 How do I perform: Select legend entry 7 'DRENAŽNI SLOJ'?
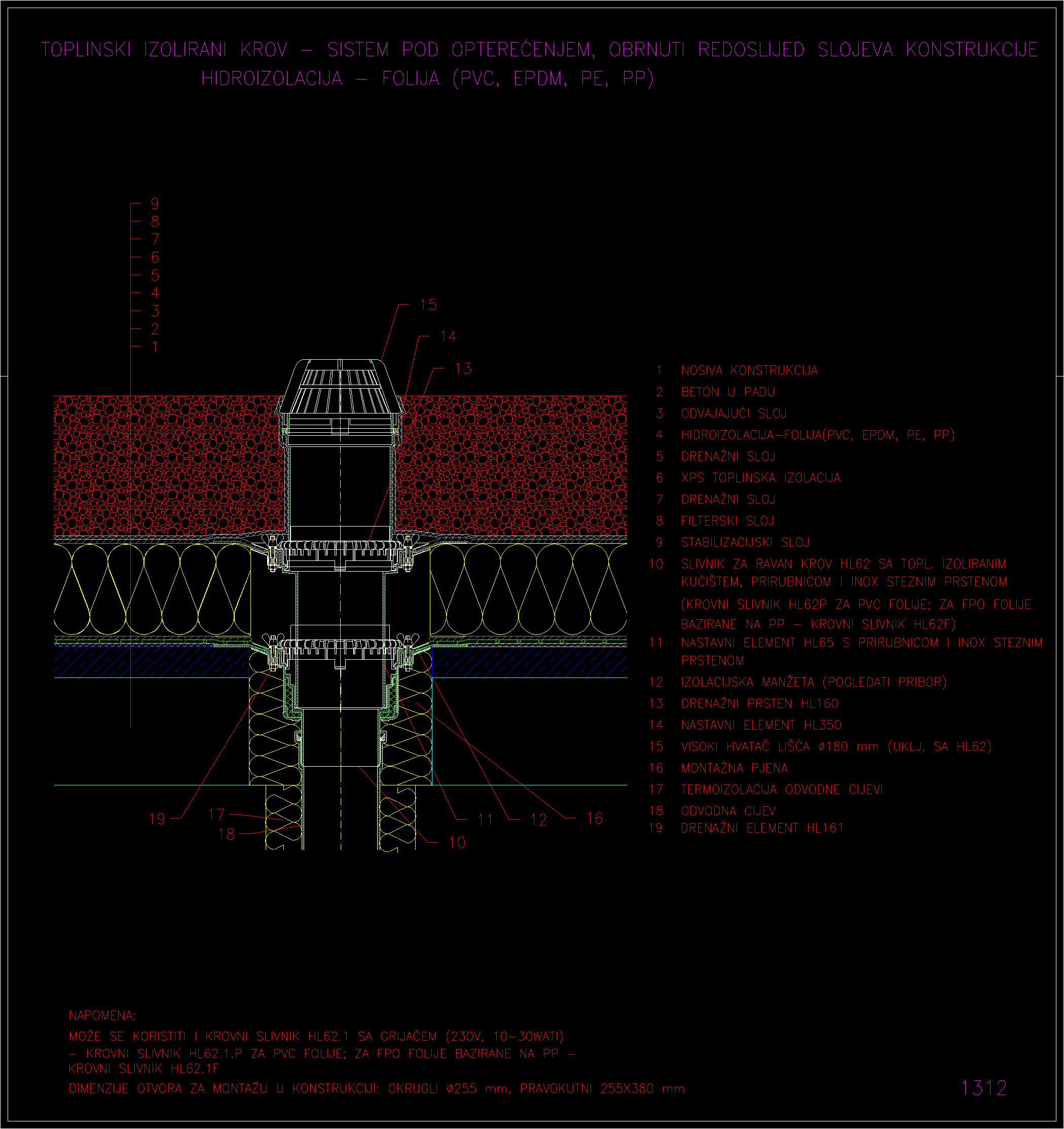point(728,500)
